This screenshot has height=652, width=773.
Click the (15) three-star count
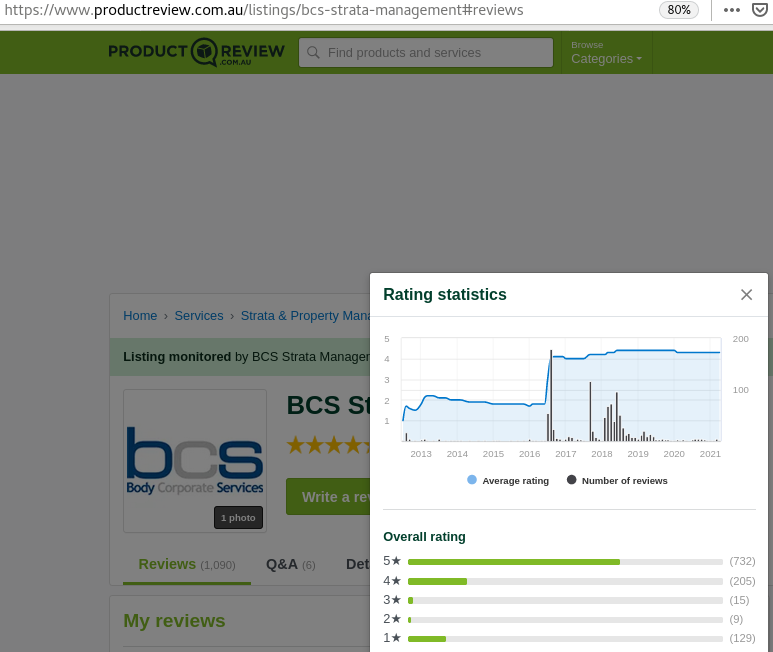[x=739, y=600]
